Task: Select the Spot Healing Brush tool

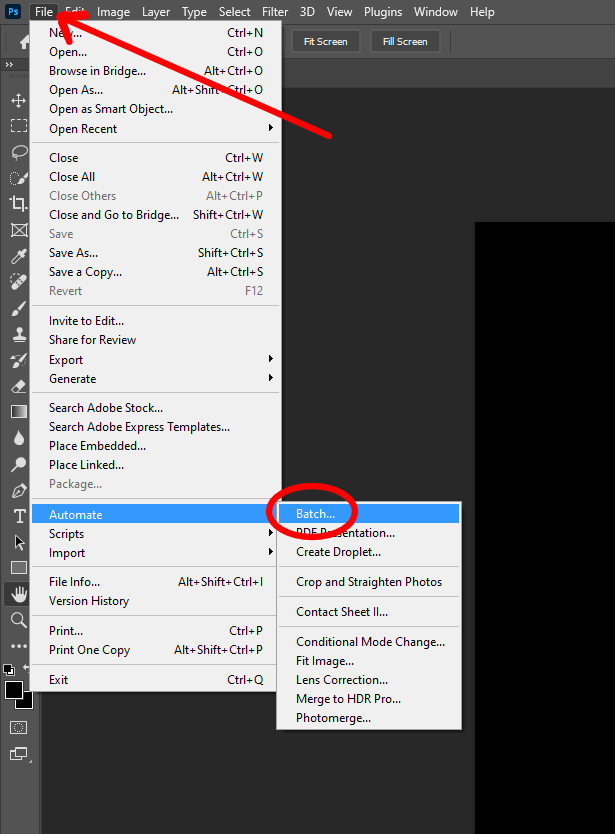Action: tap(19, 282)
